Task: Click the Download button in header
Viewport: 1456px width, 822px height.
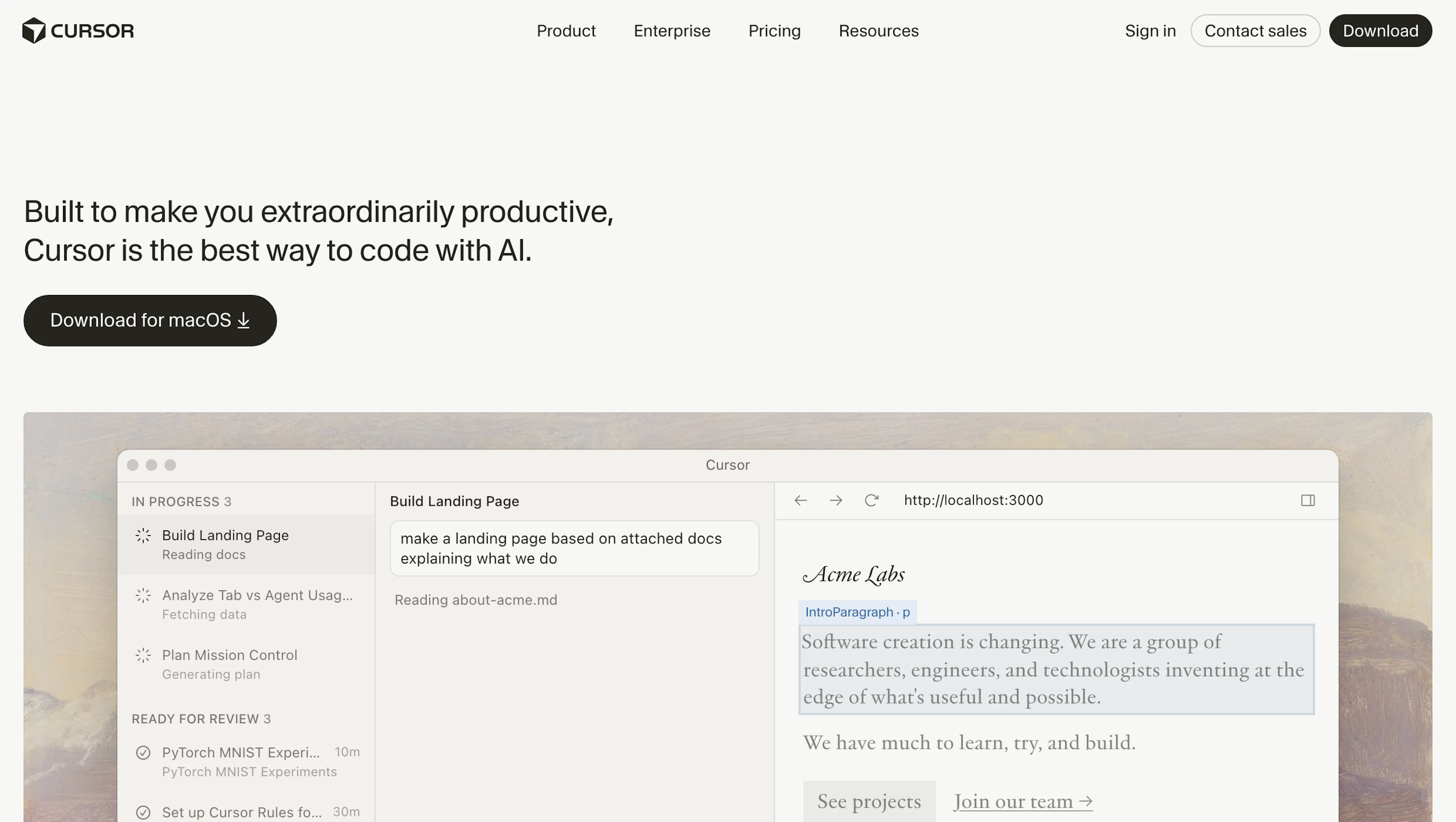Action: click(1380, 31)
